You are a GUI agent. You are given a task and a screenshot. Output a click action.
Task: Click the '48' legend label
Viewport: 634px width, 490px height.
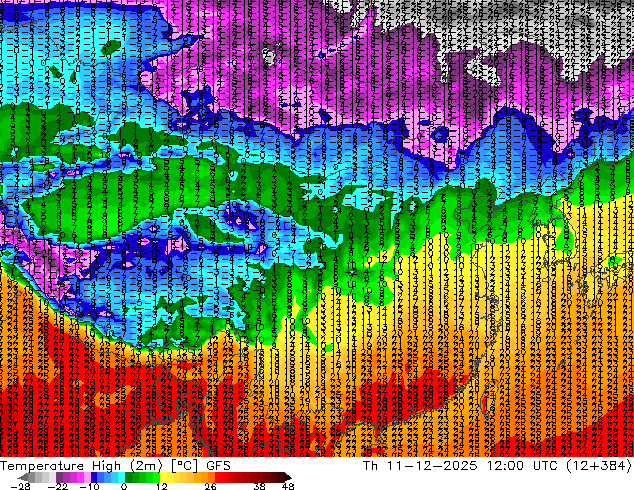pos(288,486)
